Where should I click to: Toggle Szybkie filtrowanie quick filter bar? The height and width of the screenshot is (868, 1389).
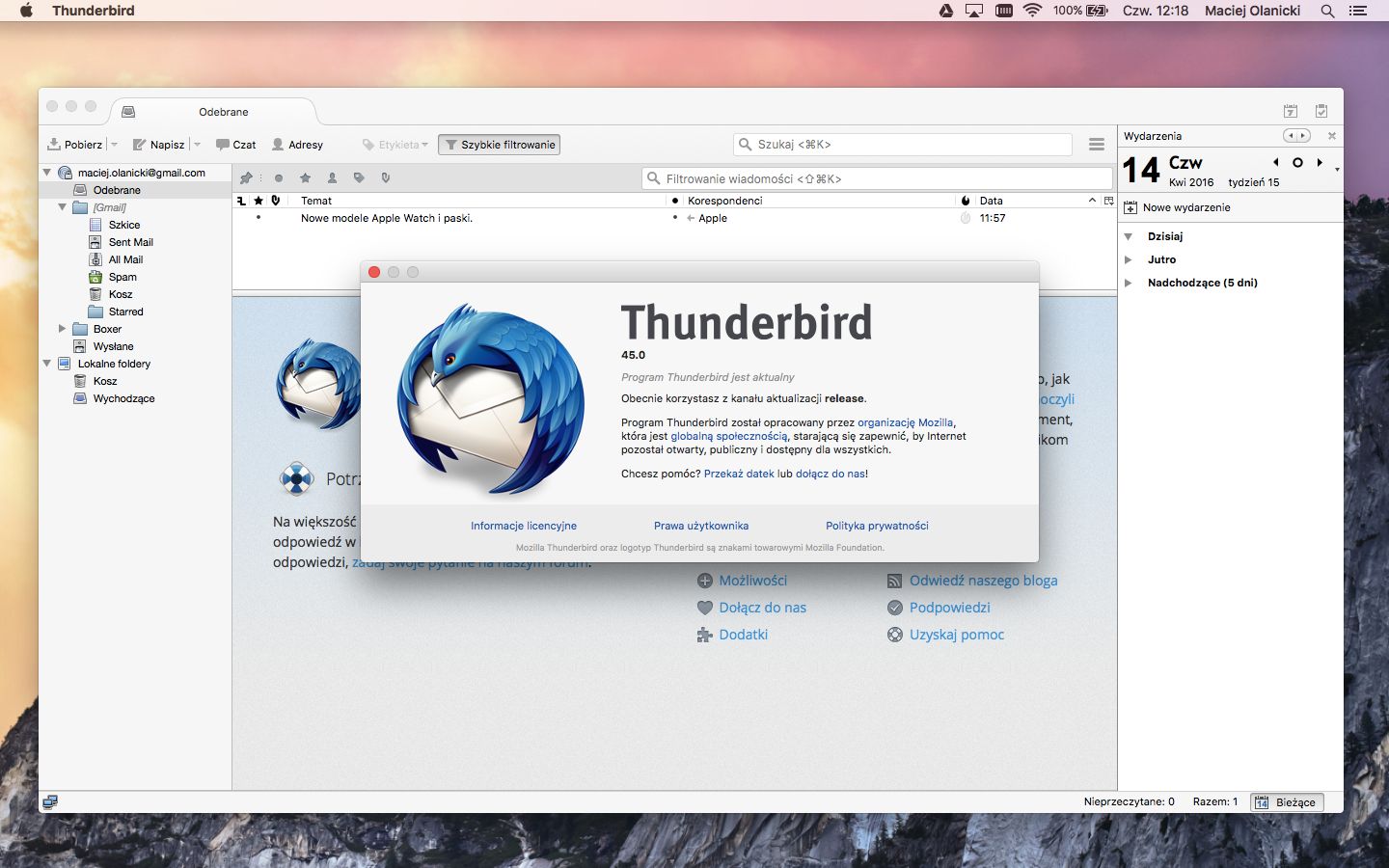(499, 145)
